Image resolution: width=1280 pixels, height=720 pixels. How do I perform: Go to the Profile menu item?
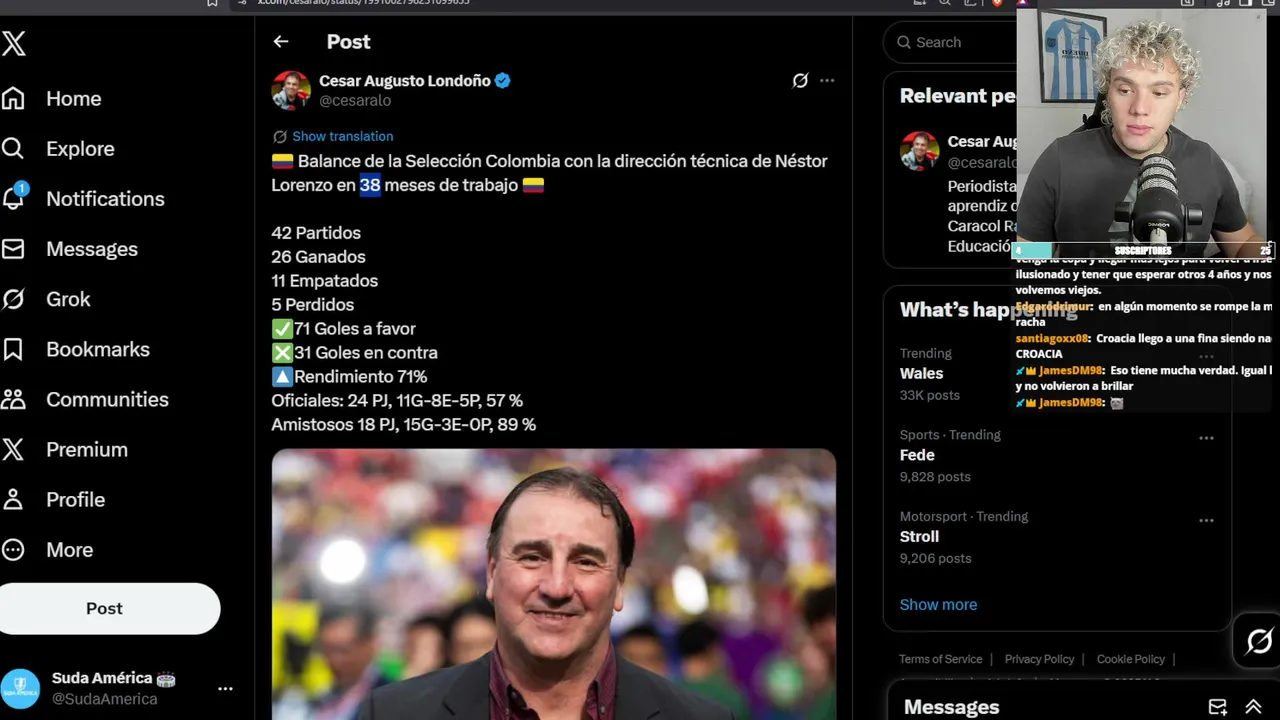[x=75, y=499]
